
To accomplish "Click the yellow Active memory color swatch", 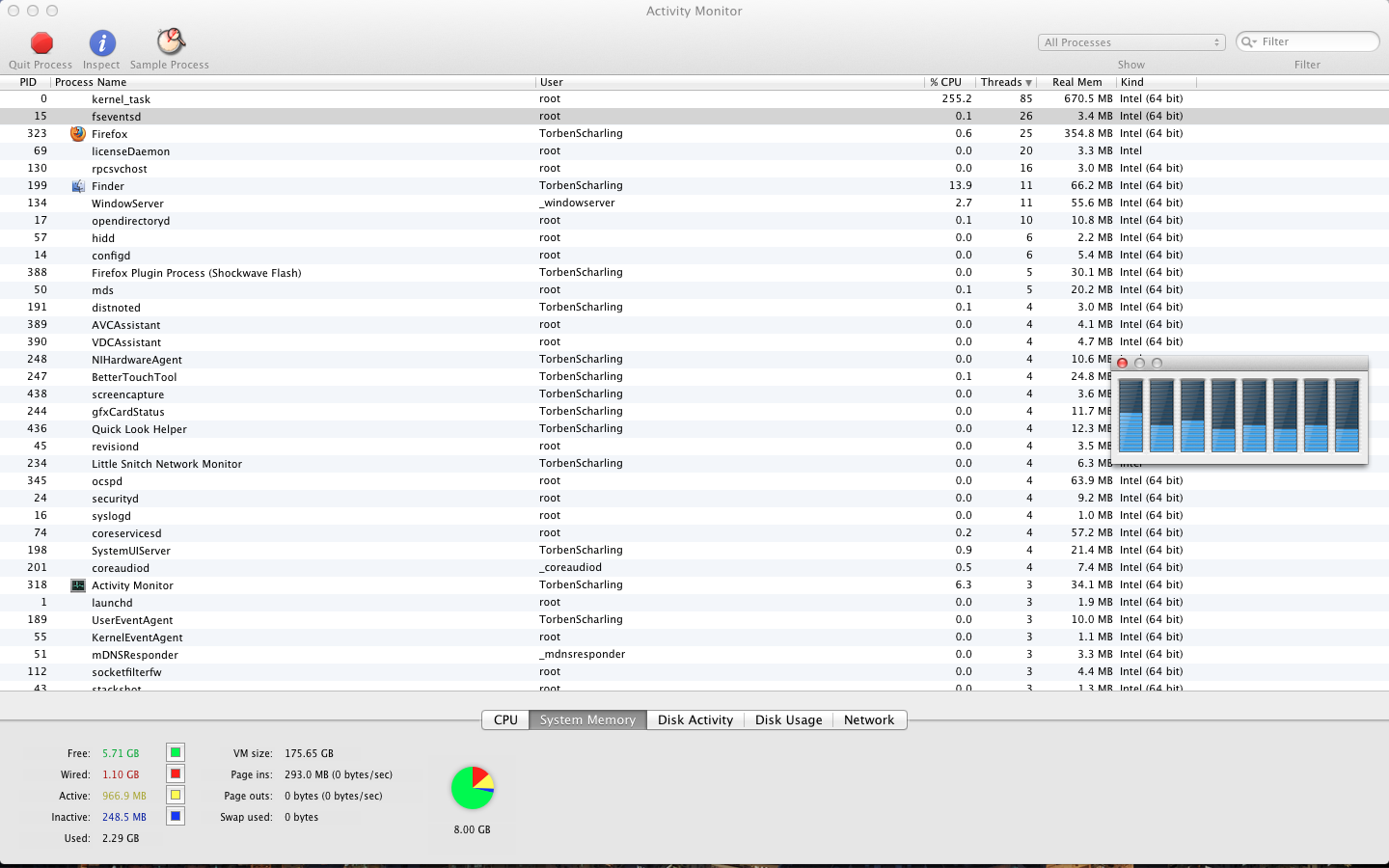I will pyautogui.click(x=176, y=795).
